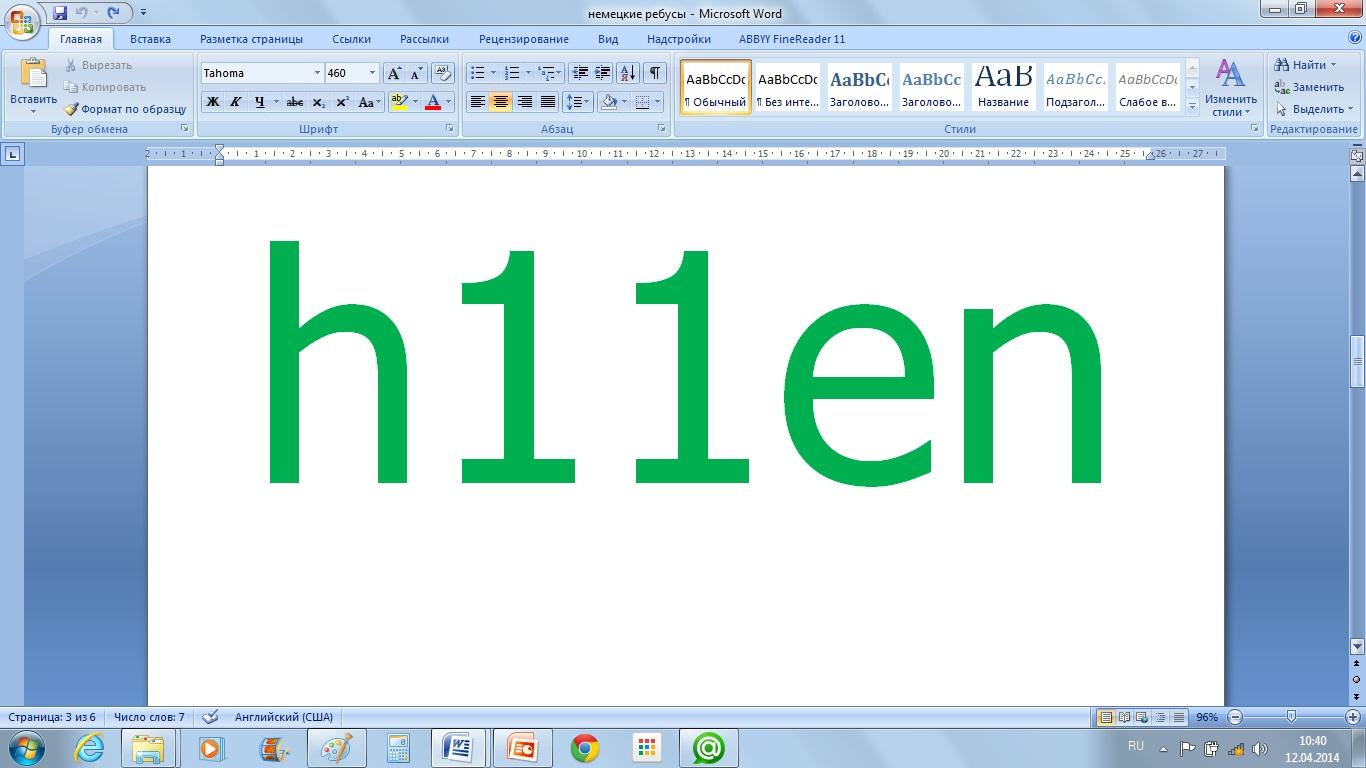Open Word help question mark

coord(1353,39)
